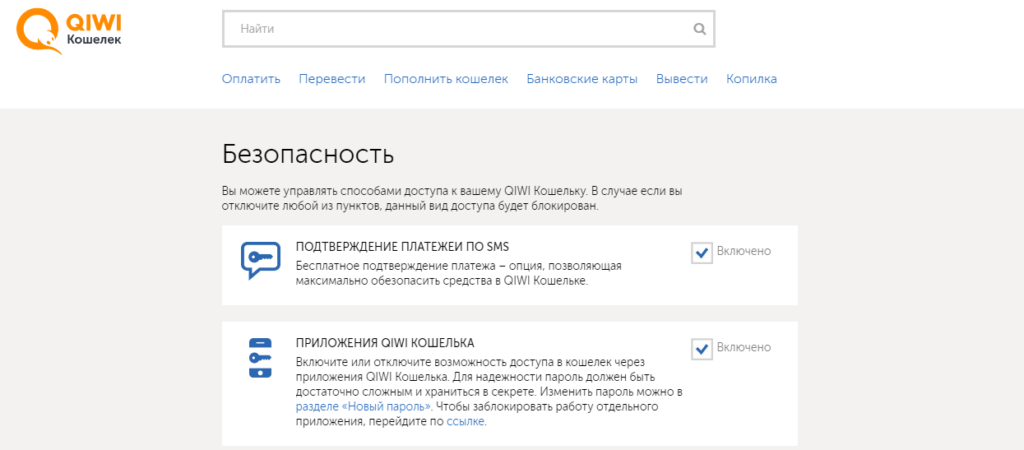Image resolution: width=1024 pixels, height=450 pixels.
Task: Uncheck SMS payment confirmation checkbox
Action: pyautogui.click(x=701, y=252)
